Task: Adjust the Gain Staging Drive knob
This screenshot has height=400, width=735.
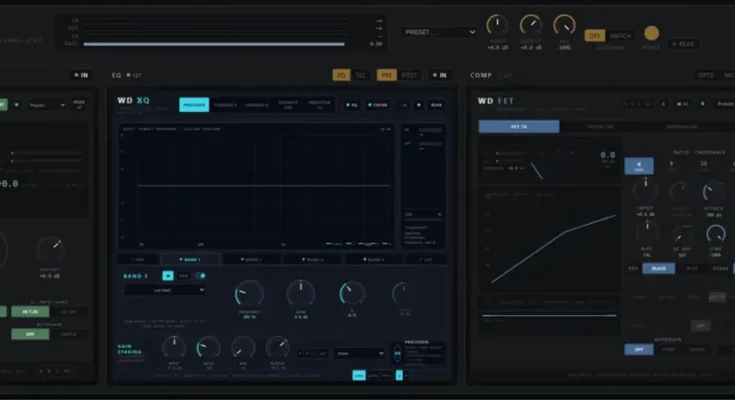Action: click(x=208, y=348)
